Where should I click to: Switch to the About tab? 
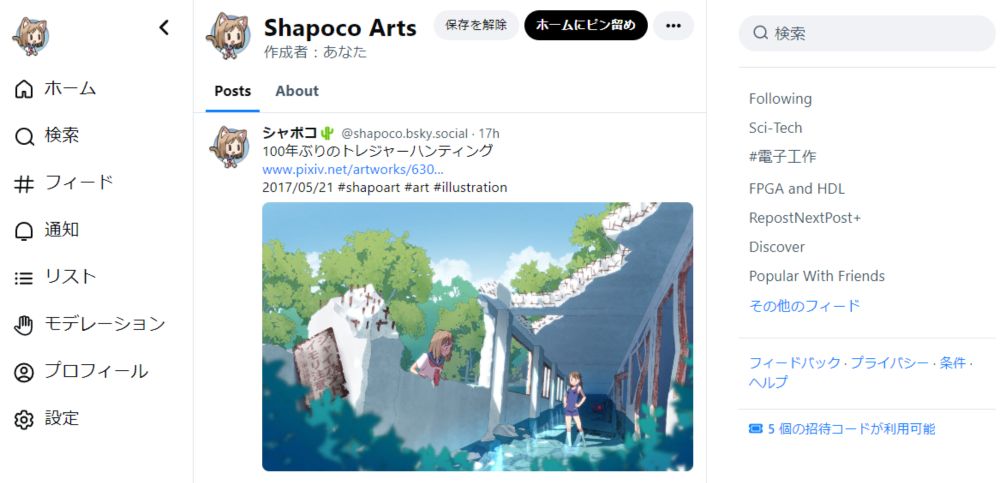pyautogui.click(x=297, y=91)
